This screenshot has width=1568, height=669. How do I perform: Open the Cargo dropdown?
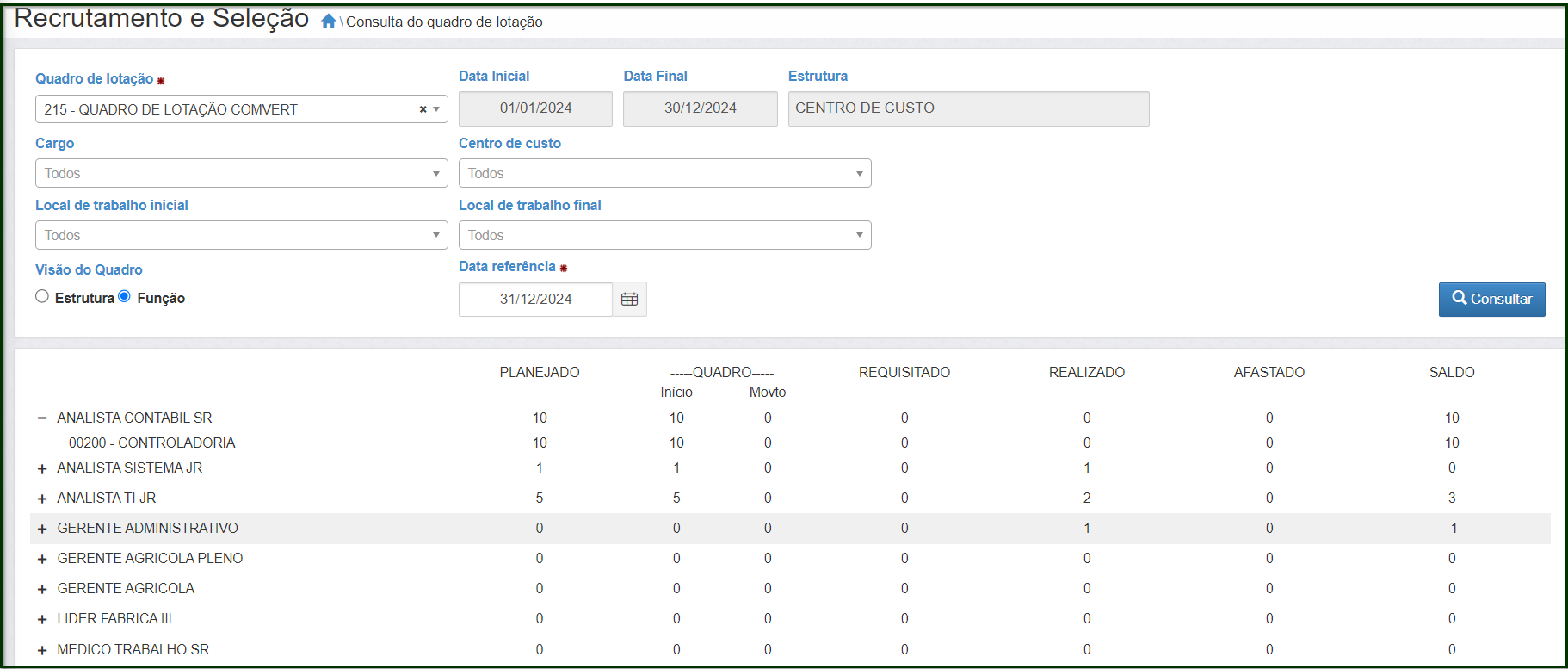(242, 173)
